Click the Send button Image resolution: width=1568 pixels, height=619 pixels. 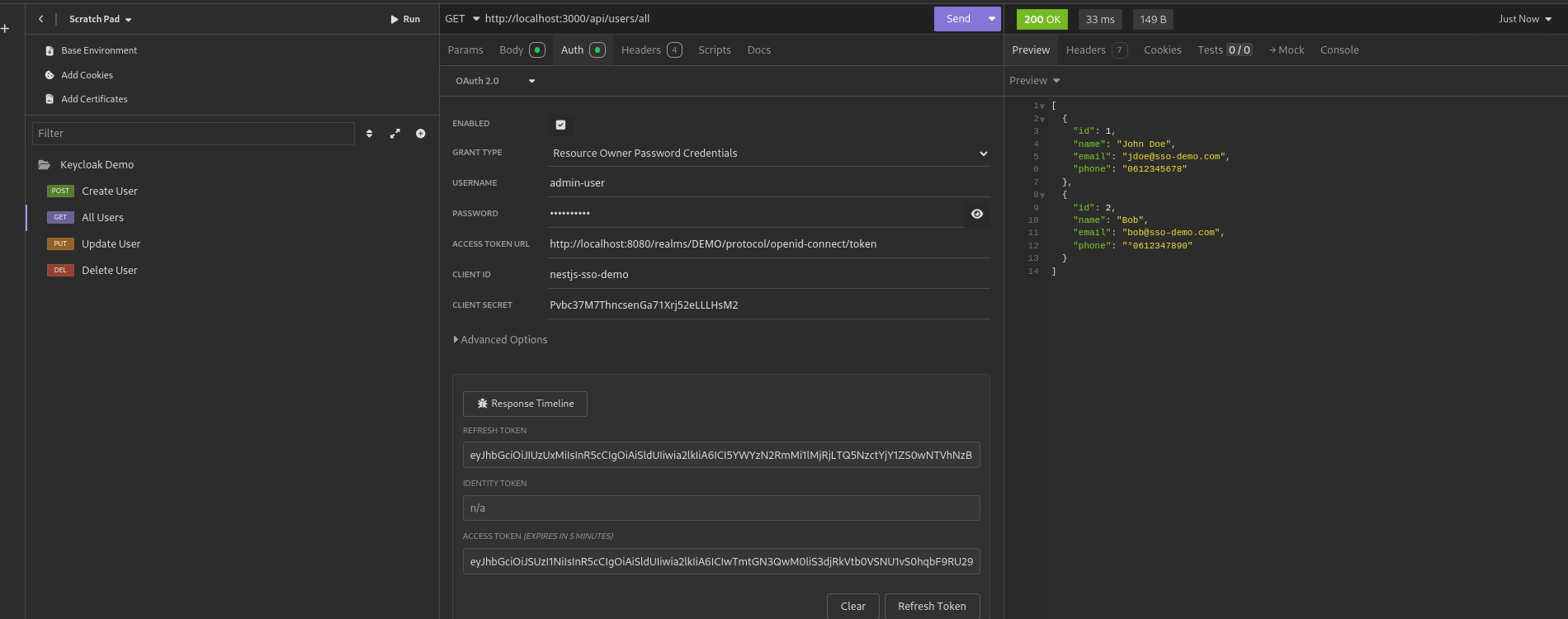point(958,19)
